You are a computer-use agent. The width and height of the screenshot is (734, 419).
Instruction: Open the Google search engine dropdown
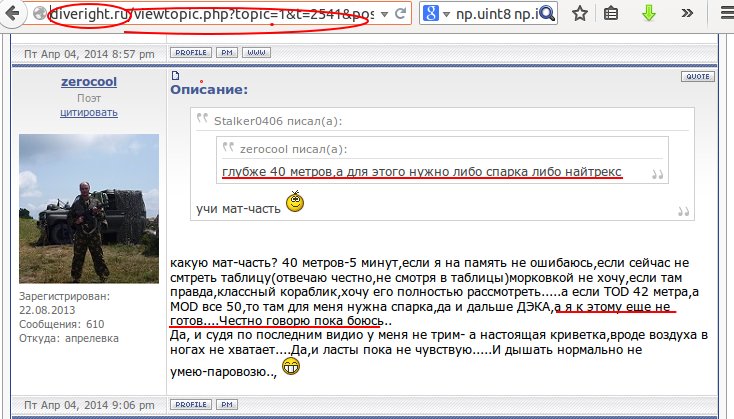[x=436, y=14]
